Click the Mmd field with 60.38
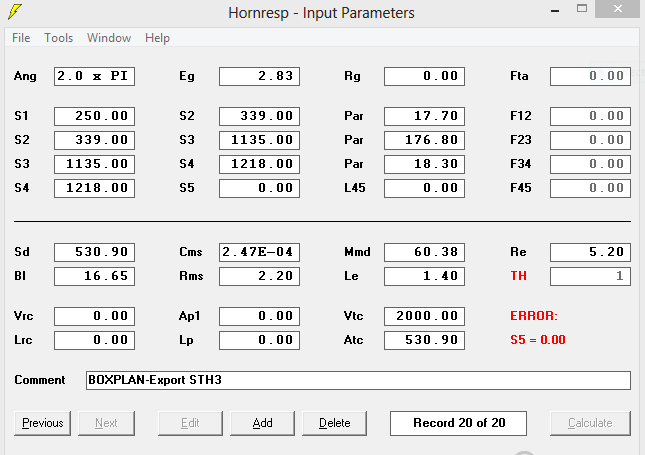The width and height of the screenshot is (645, 455). 425,252
